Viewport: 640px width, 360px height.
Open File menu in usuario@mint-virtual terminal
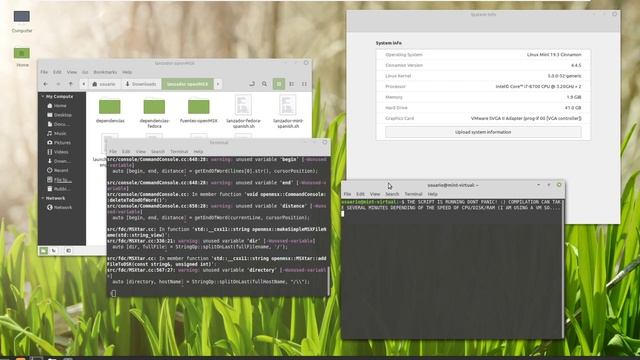[x=347, y=194]
